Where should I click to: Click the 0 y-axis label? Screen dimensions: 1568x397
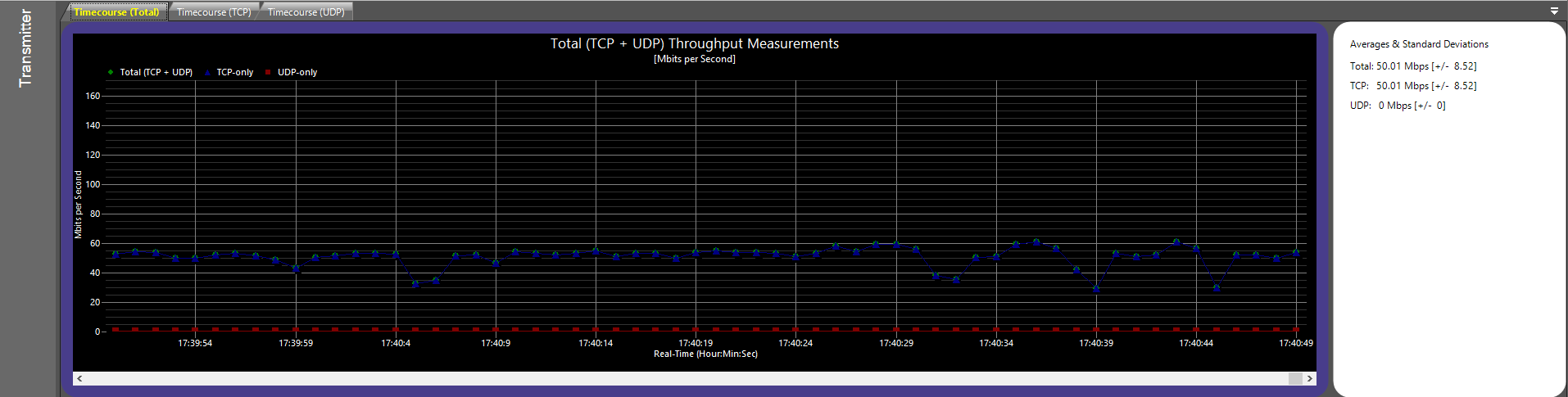(x=97, y=332)
